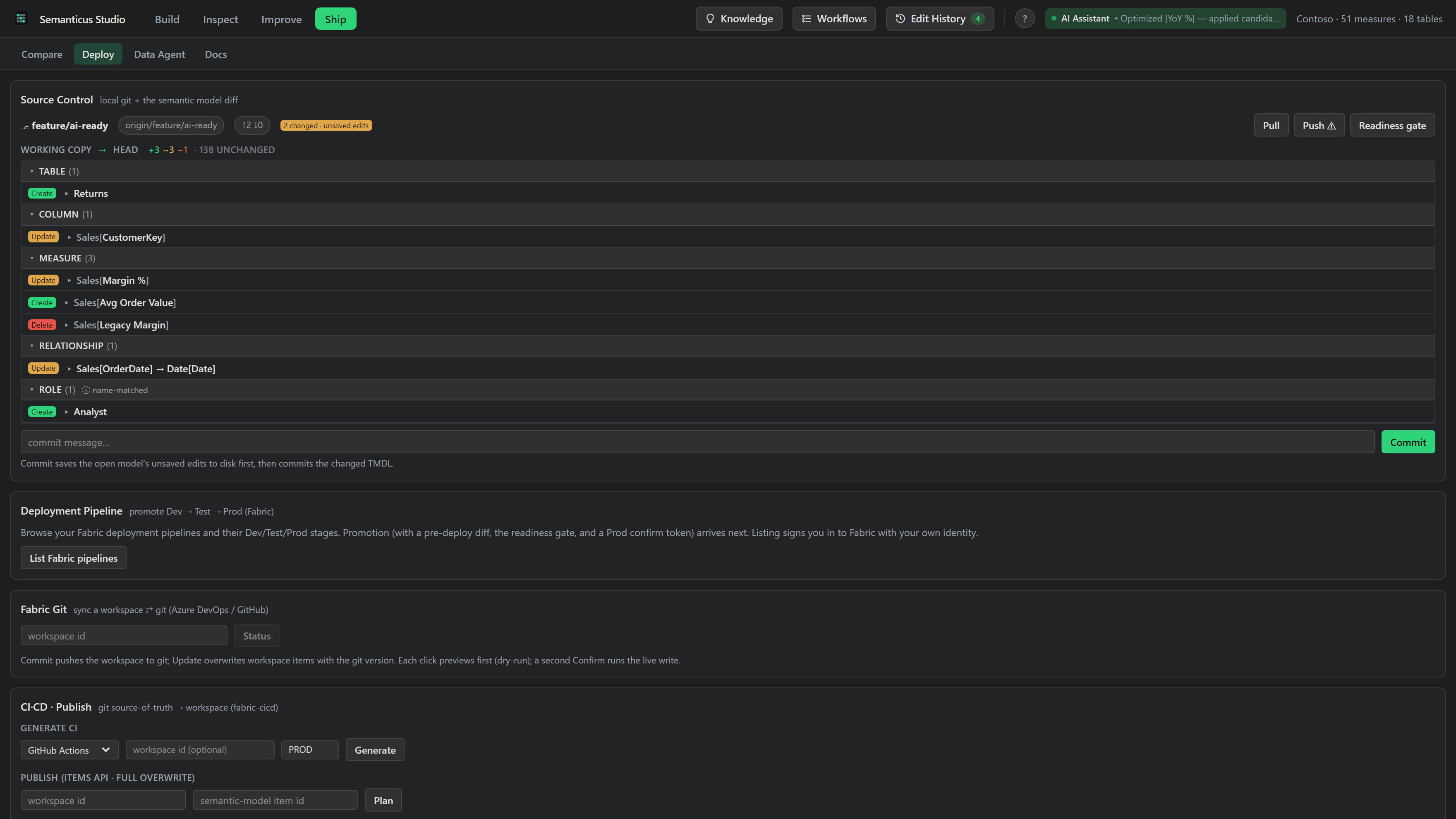Open Edit History with 4 edits
The width and height of the screenshot is (1456, 819).
(x=939, y=19)
